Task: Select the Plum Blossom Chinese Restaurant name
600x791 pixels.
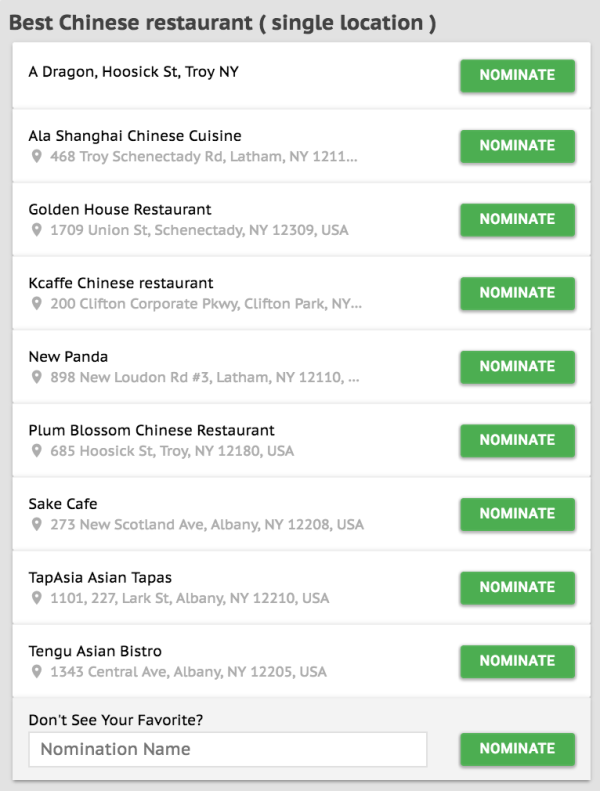Action: [x=151, y=430]
